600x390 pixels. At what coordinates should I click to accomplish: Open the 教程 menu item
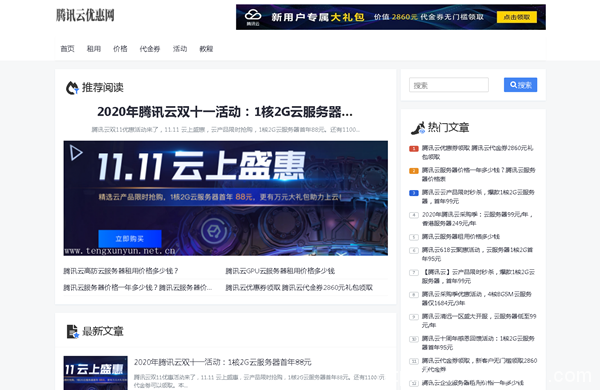pyautogui.click(x=206, y=49)
